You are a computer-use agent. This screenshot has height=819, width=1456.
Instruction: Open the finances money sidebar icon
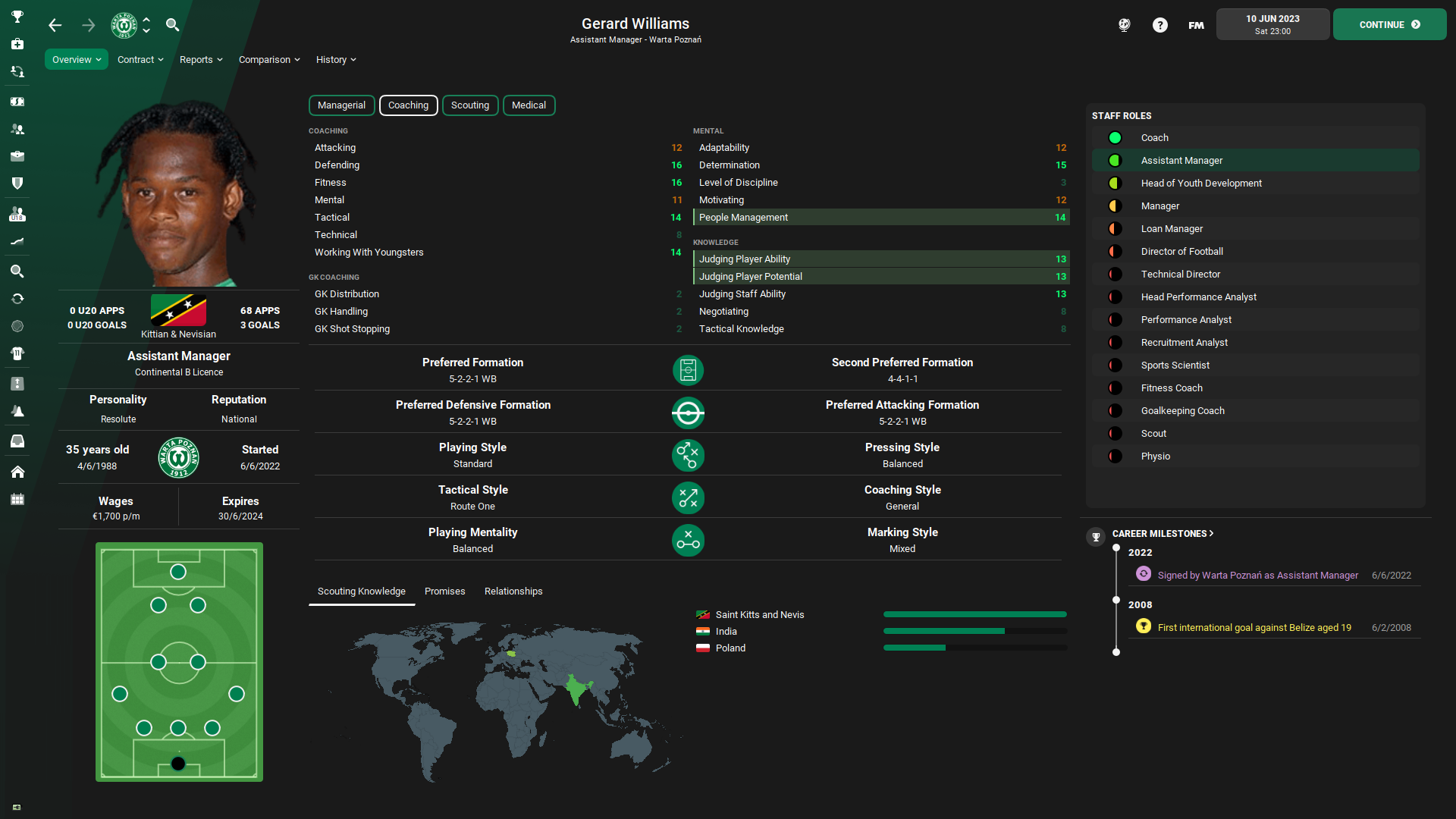point(17,101)
